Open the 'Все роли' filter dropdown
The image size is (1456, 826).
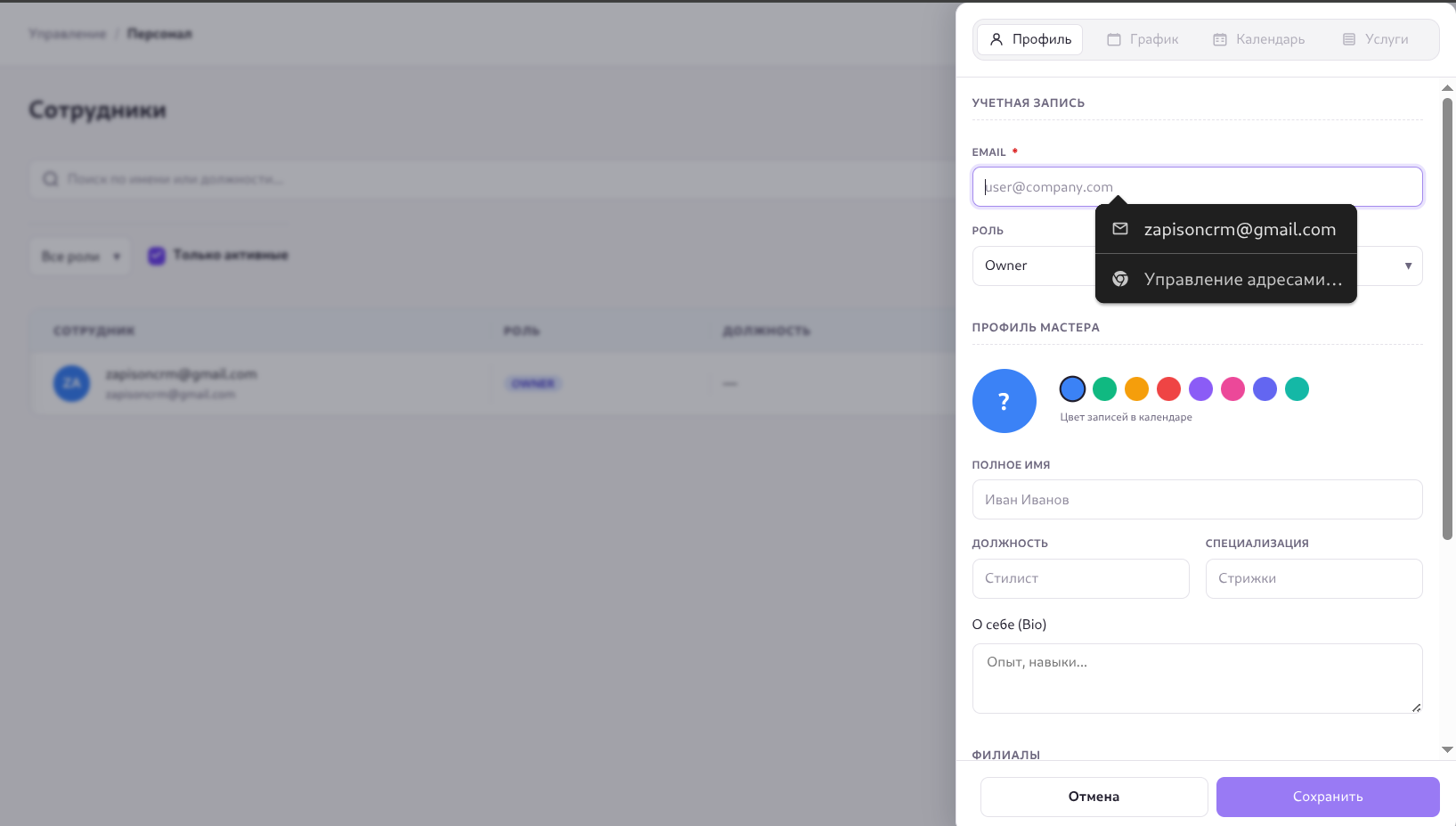80,257
